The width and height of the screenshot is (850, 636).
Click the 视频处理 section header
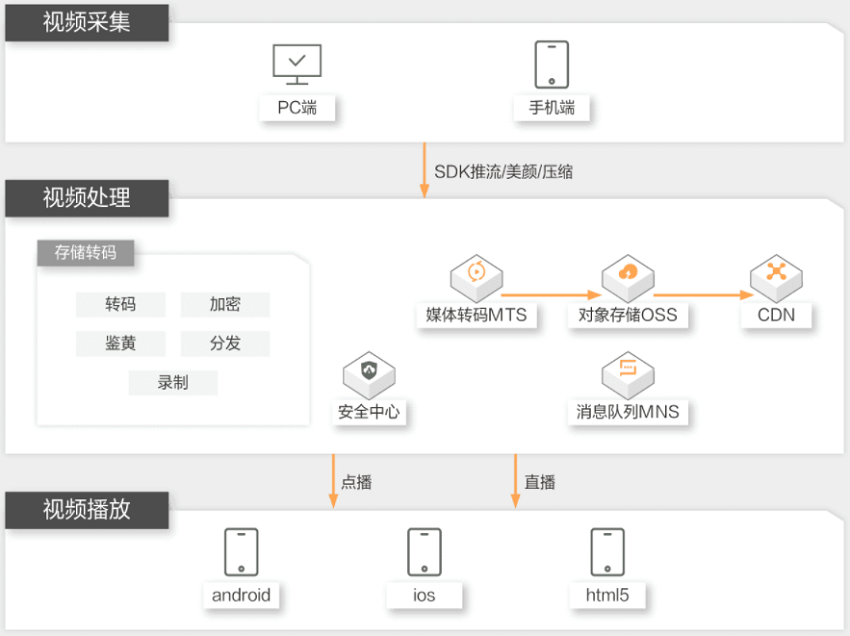click(x=87, y=198)
